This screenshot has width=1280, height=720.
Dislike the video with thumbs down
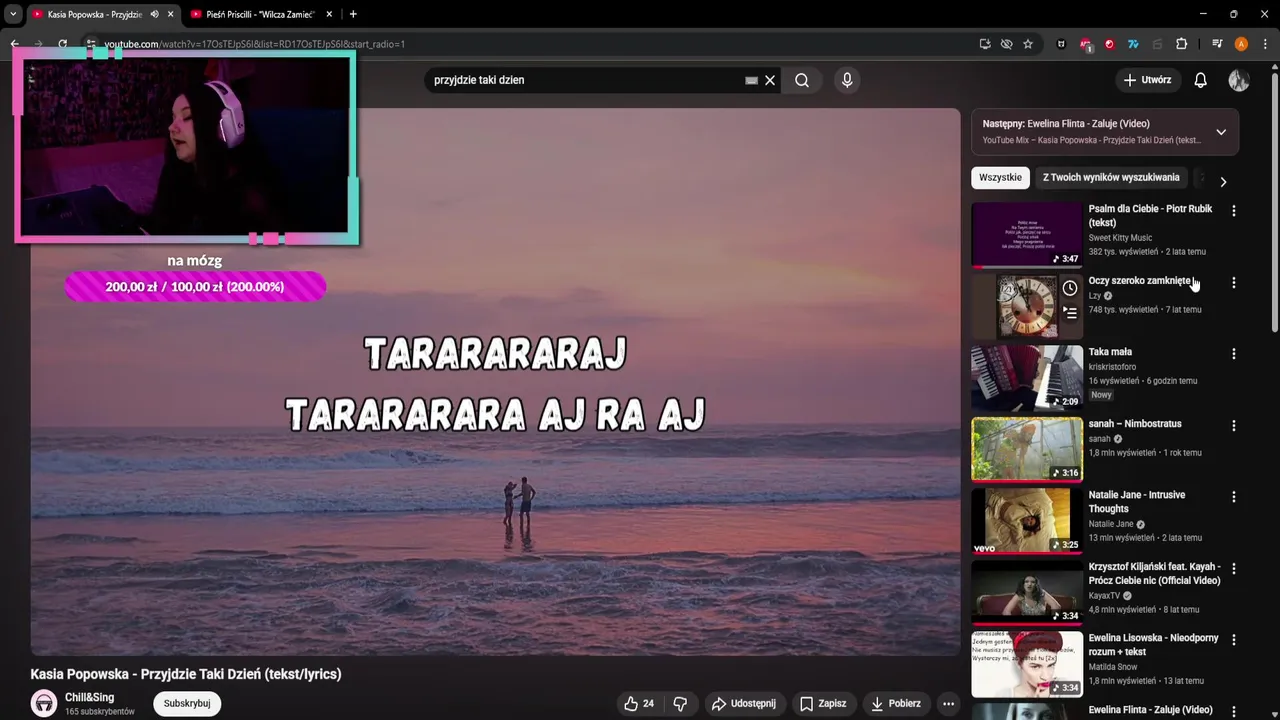tap(680, 703)
